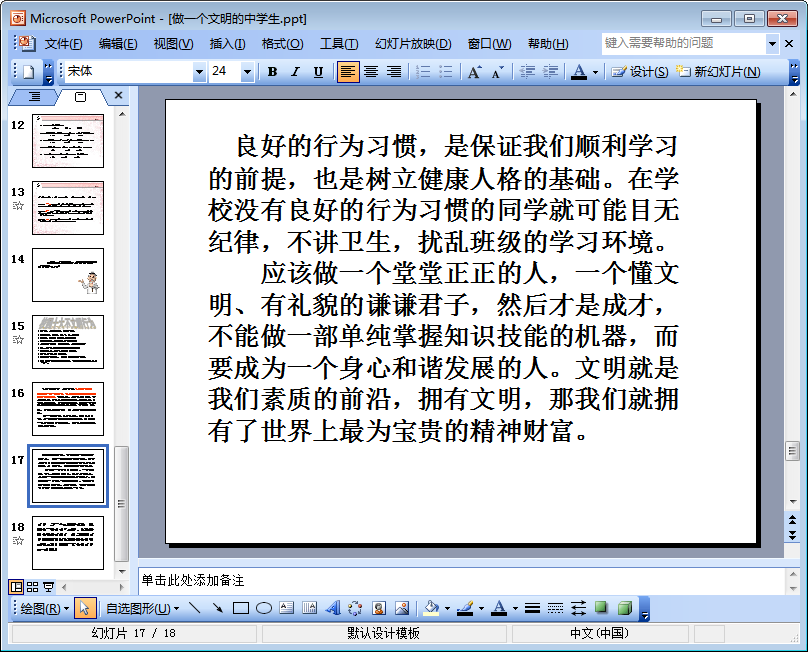Open the font size dropdown
The width and height of the screenshot is (808, 652).
coord(248,72)
